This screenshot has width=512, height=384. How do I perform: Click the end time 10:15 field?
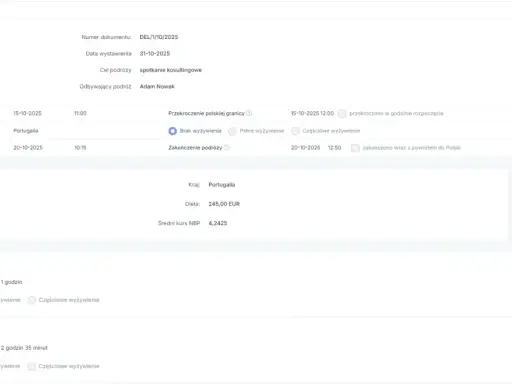pyautogui.click(x=80, y=148)
